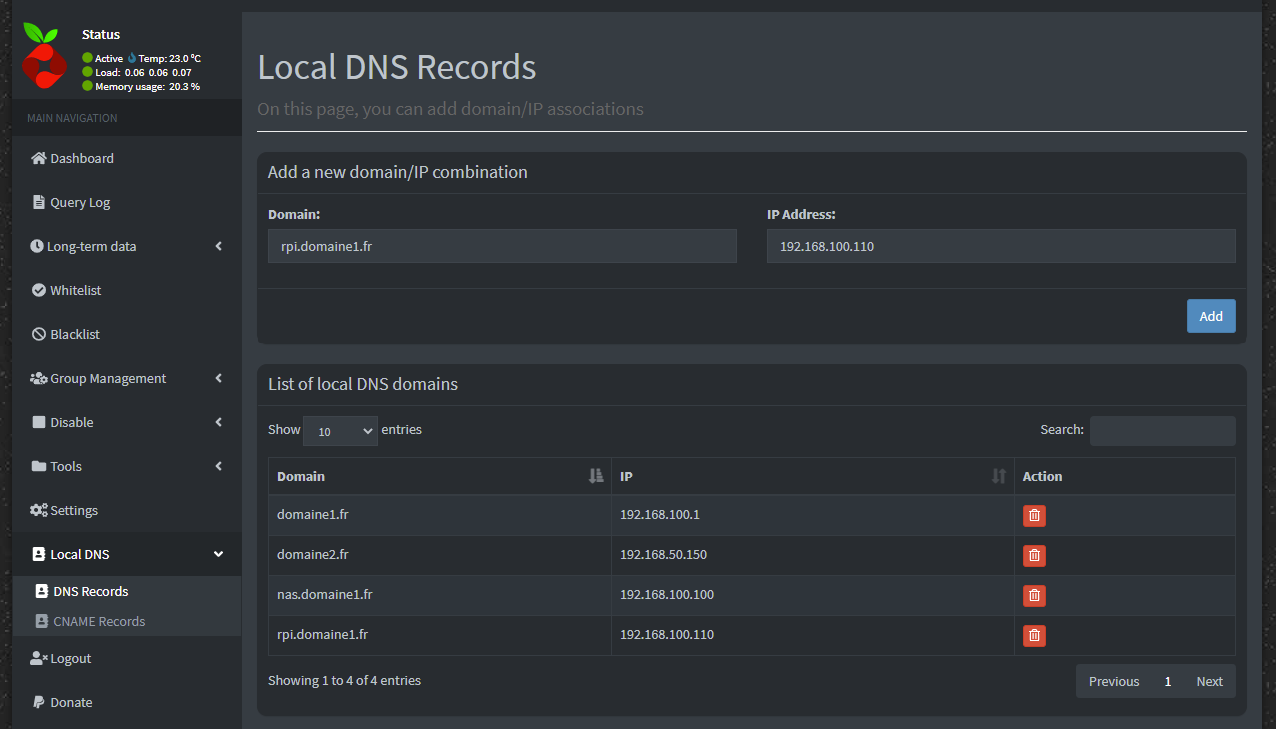Remove the nas.domaine1.fr record via trash icon
Viewport: 1276px width, 729px height.
click(1034, 596)
